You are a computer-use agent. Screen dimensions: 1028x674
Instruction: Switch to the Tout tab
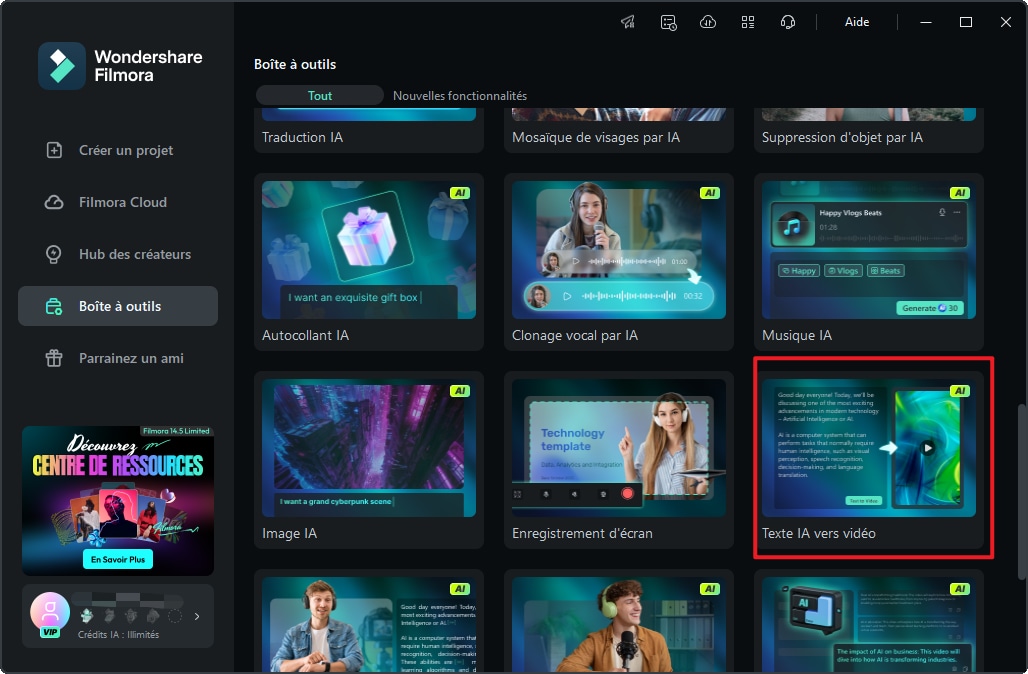point(320,96)
